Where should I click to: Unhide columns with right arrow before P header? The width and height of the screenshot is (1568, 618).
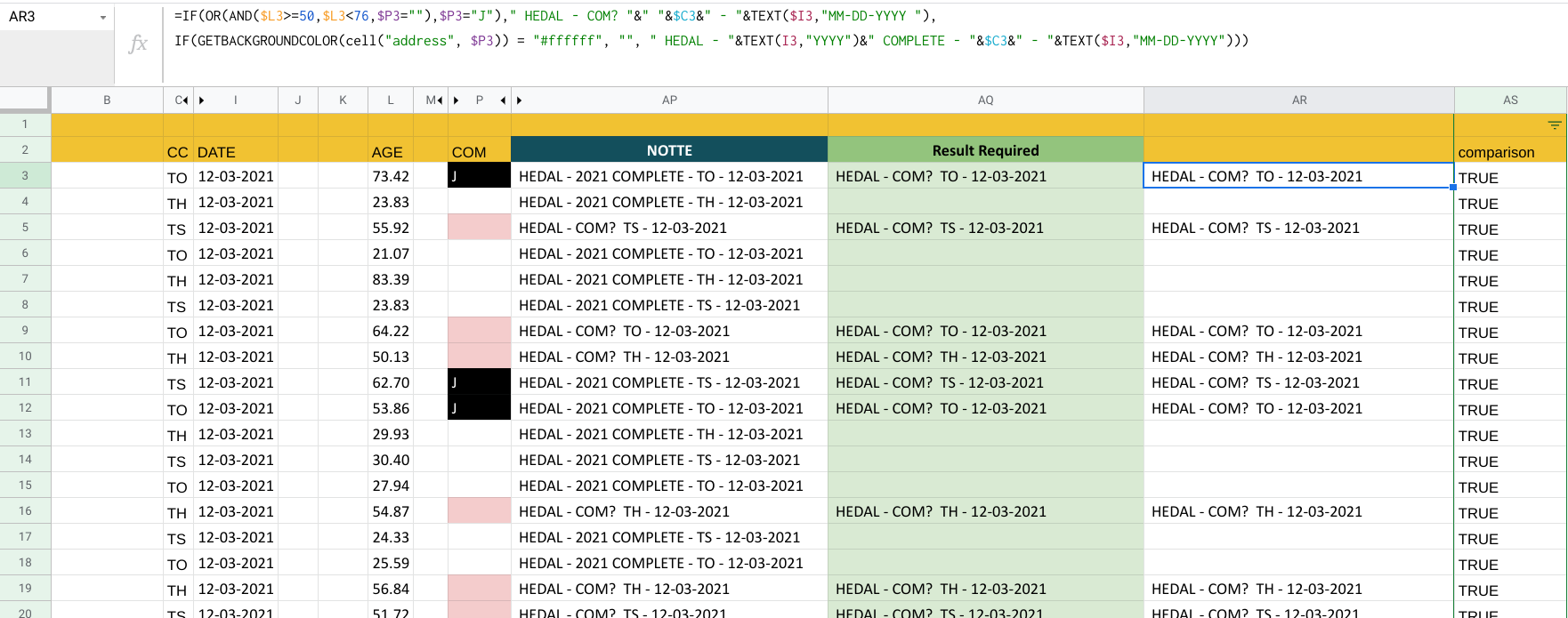click(x=457, y=100)
